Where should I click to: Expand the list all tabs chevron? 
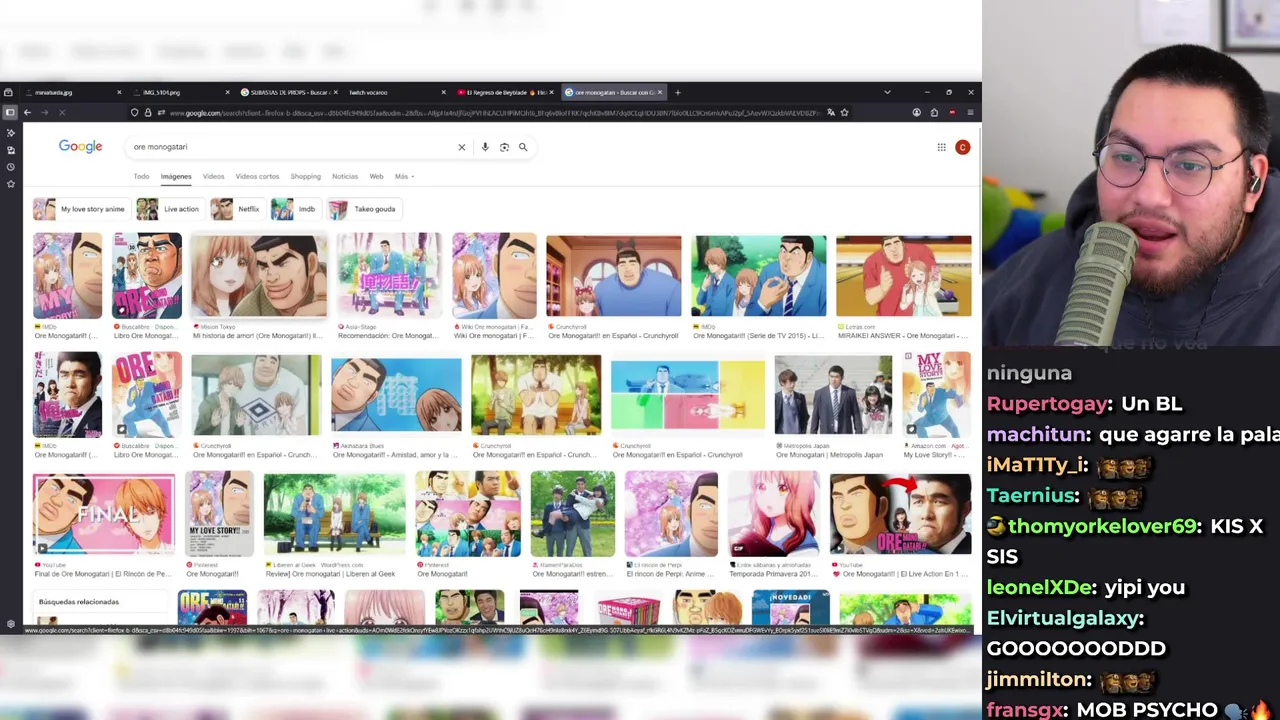[887, 92]
